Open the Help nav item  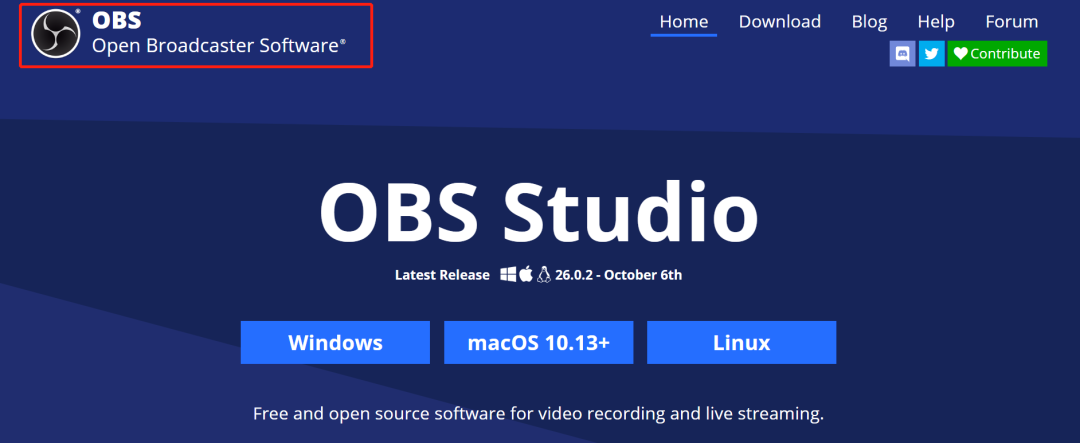(x=936, y=21)
